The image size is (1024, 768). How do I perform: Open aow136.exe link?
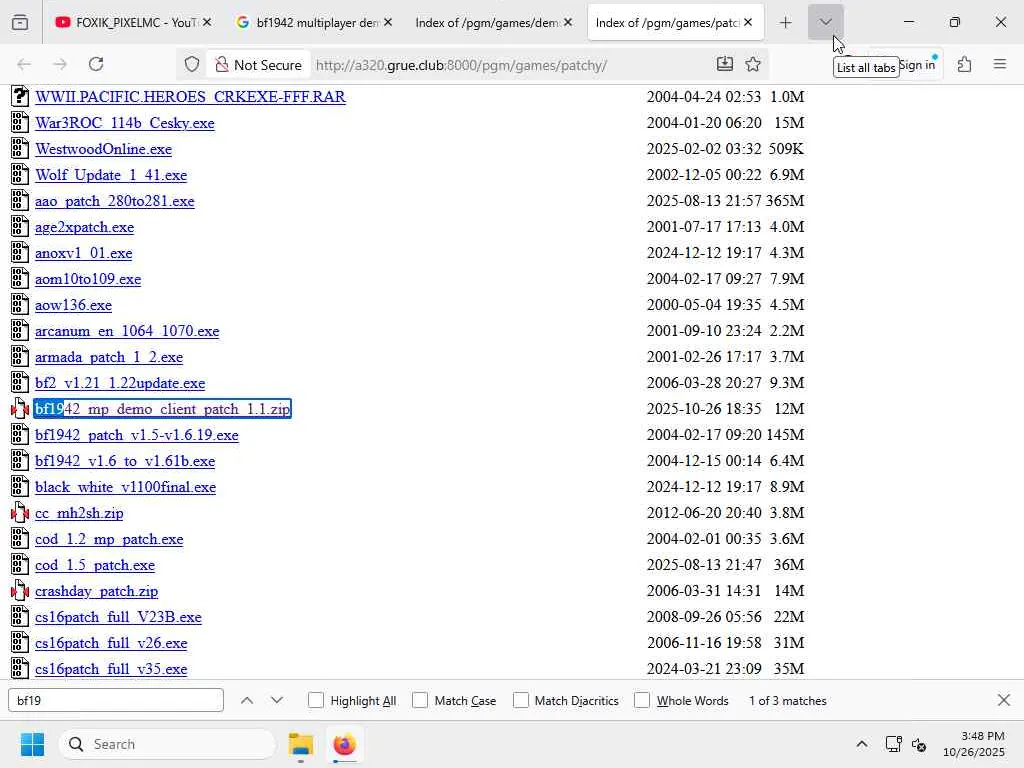pyautogui.click(x=73, y=305)
